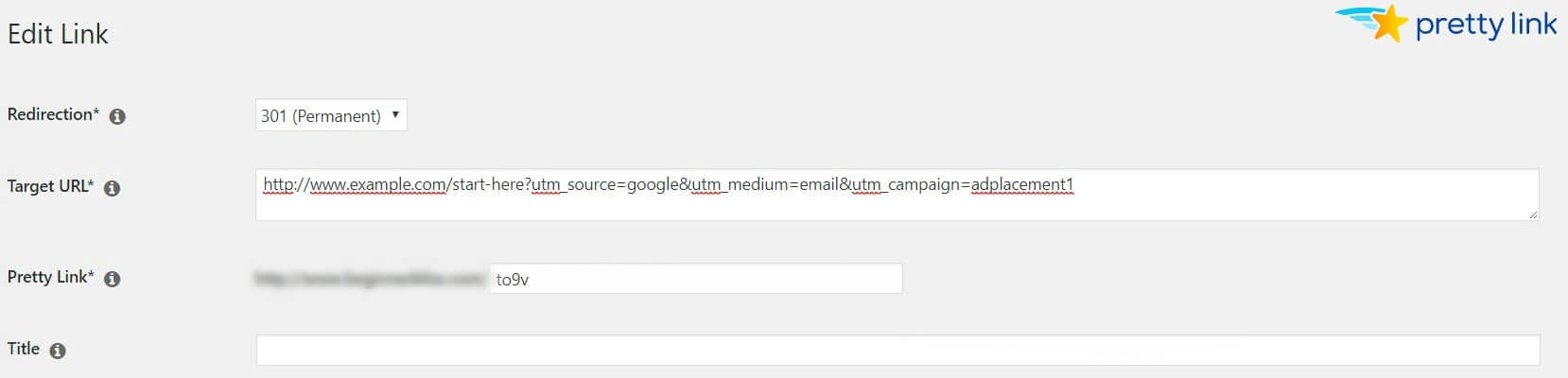1568x378 pixels.
Task: Focus the Target URL text area
Action: click(897, 195)
